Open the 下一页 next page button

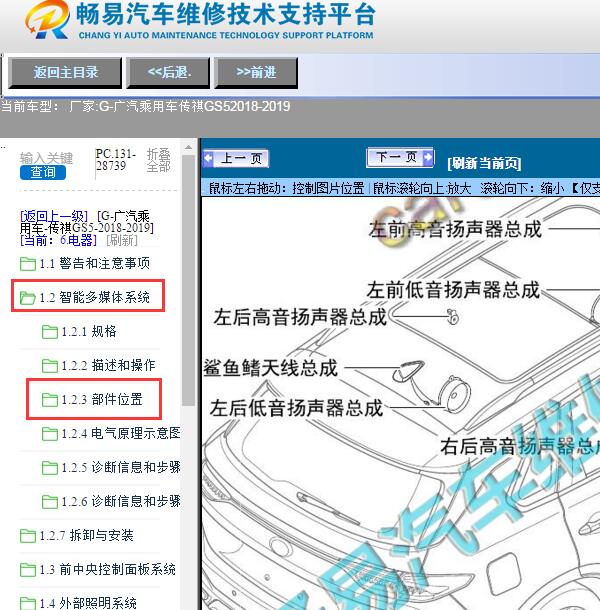coord(400,158)
